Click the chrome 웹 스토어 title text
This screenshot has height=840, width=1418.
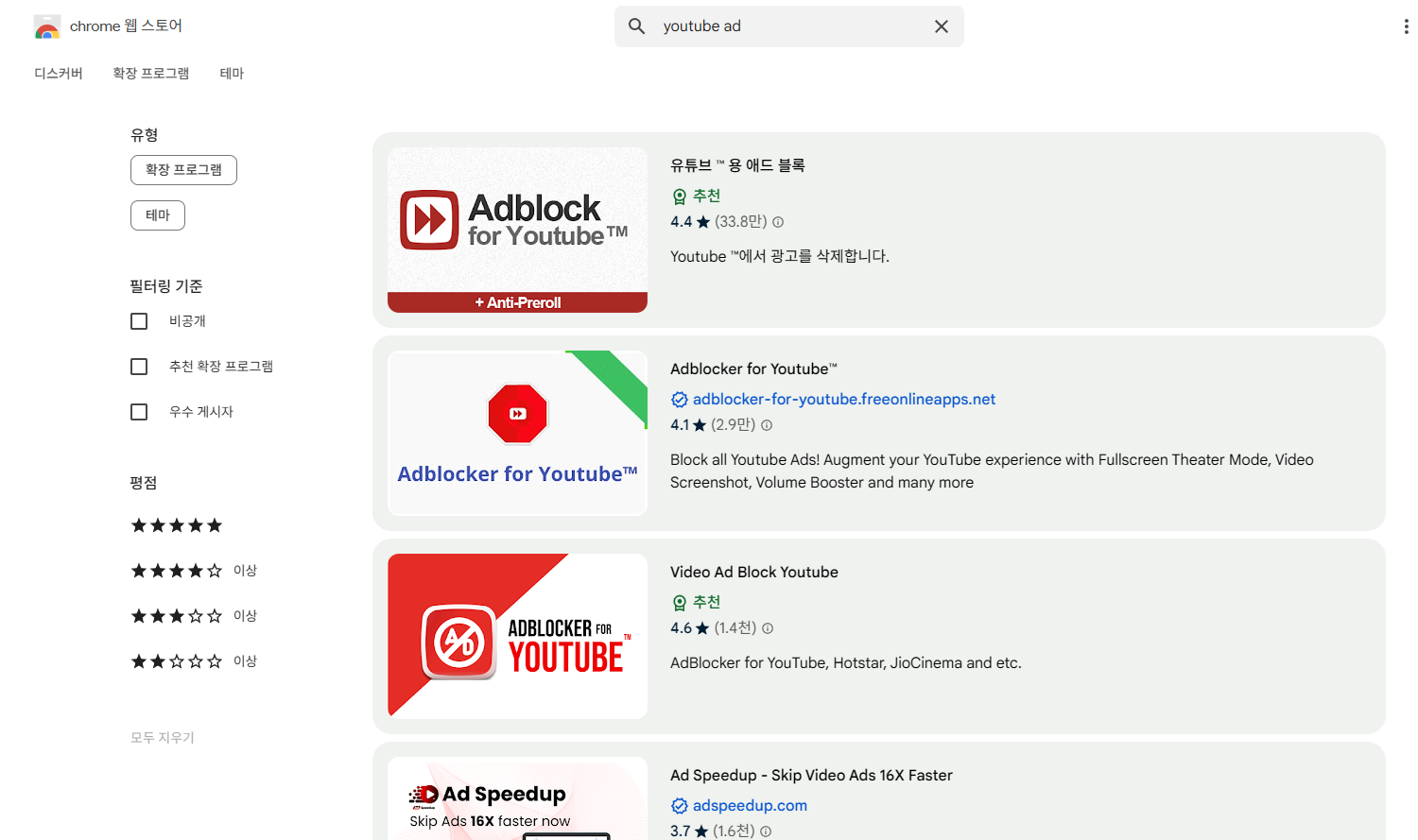[126, 26]
